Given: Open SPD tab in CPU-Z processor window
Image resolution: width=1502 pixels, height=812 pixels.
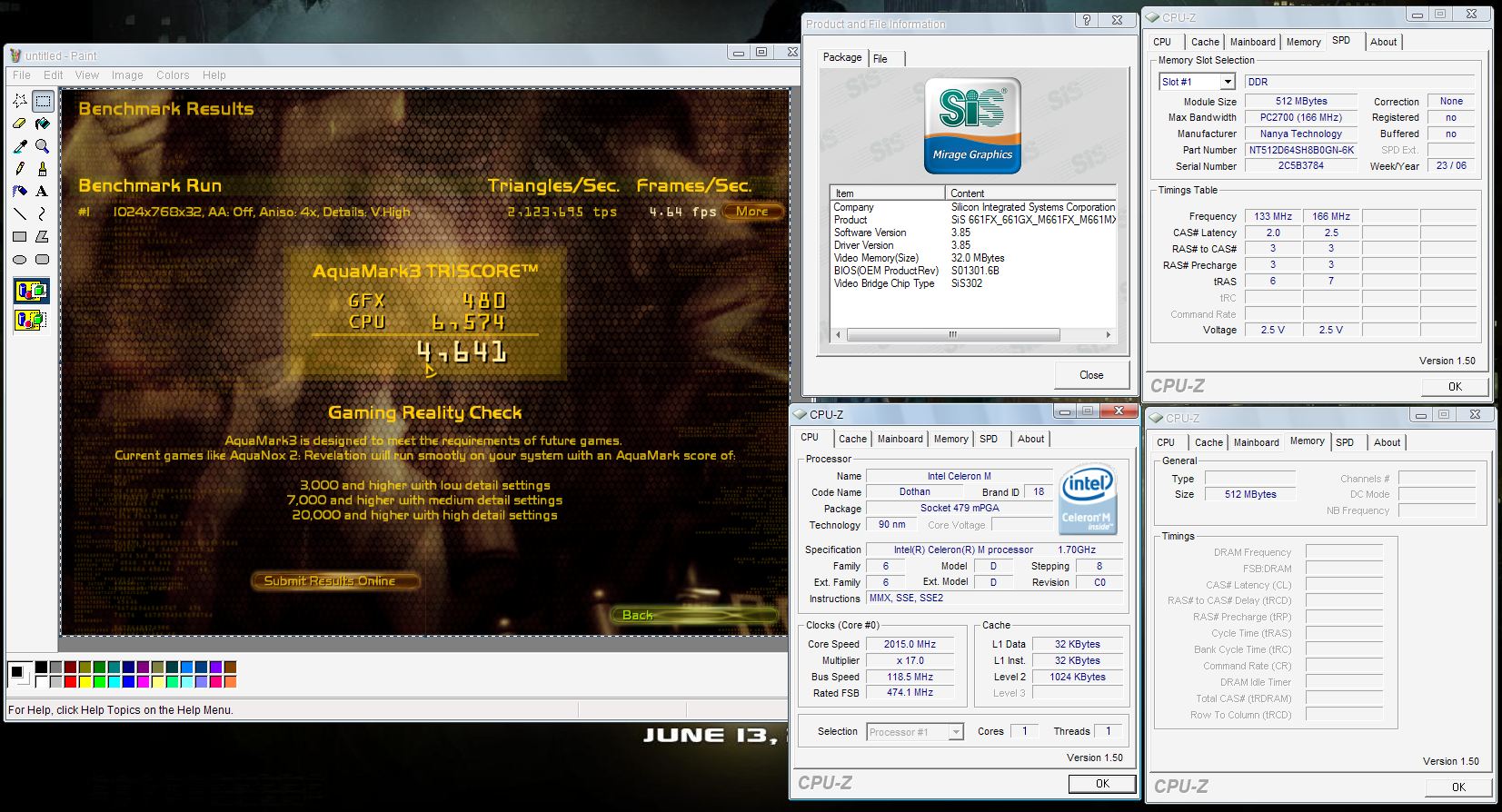Looking at the screenshot, I should [x=989, y=439].
